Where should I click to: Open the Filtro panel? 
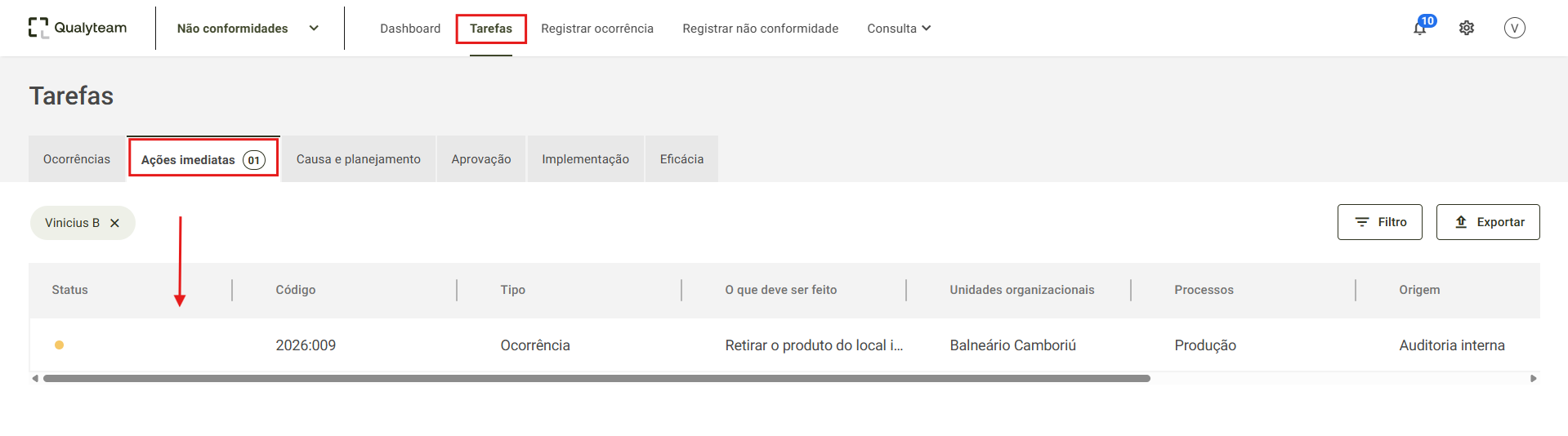coord(1379,222)
